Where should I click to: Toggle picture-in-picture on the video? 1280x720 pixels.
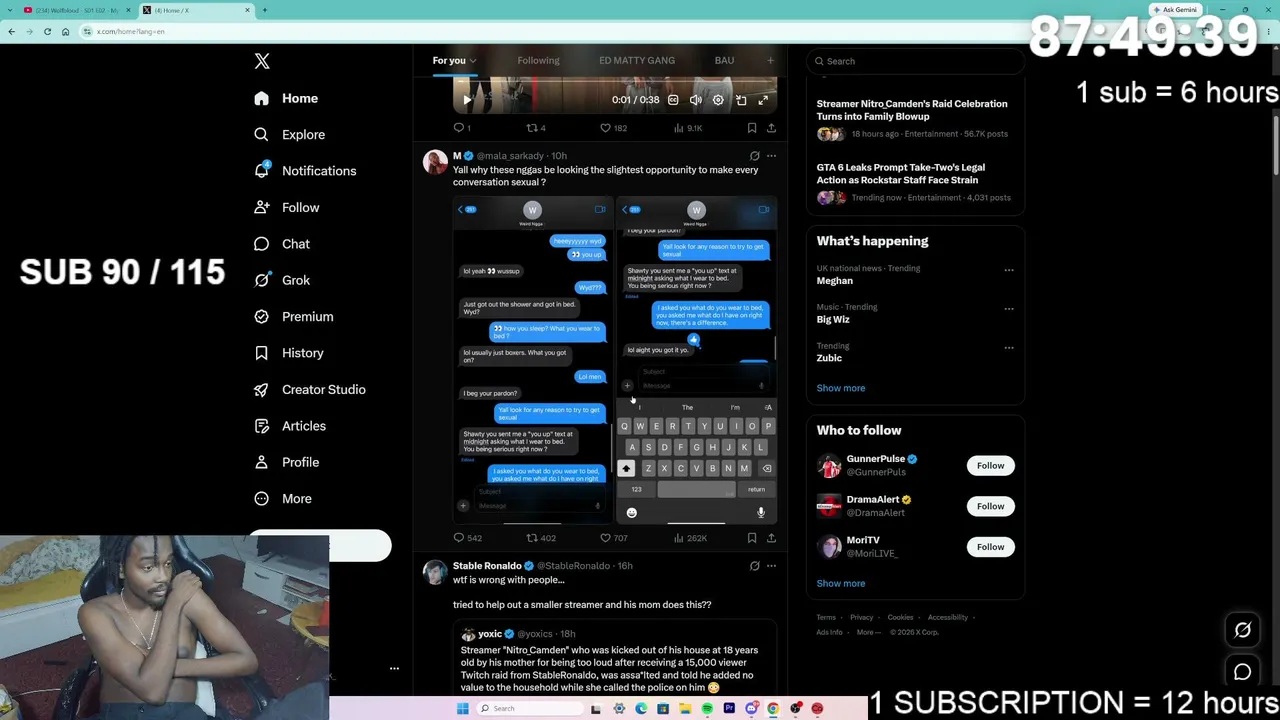pos(741,100)
